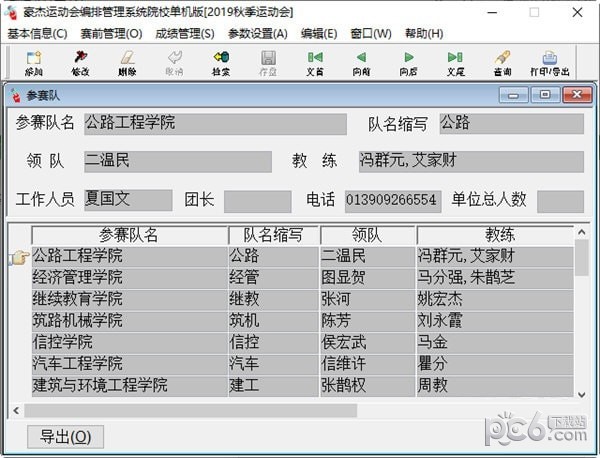Click the Delete (删除) toolbar icon
The image size is (600, 458).
click(127, 63)
